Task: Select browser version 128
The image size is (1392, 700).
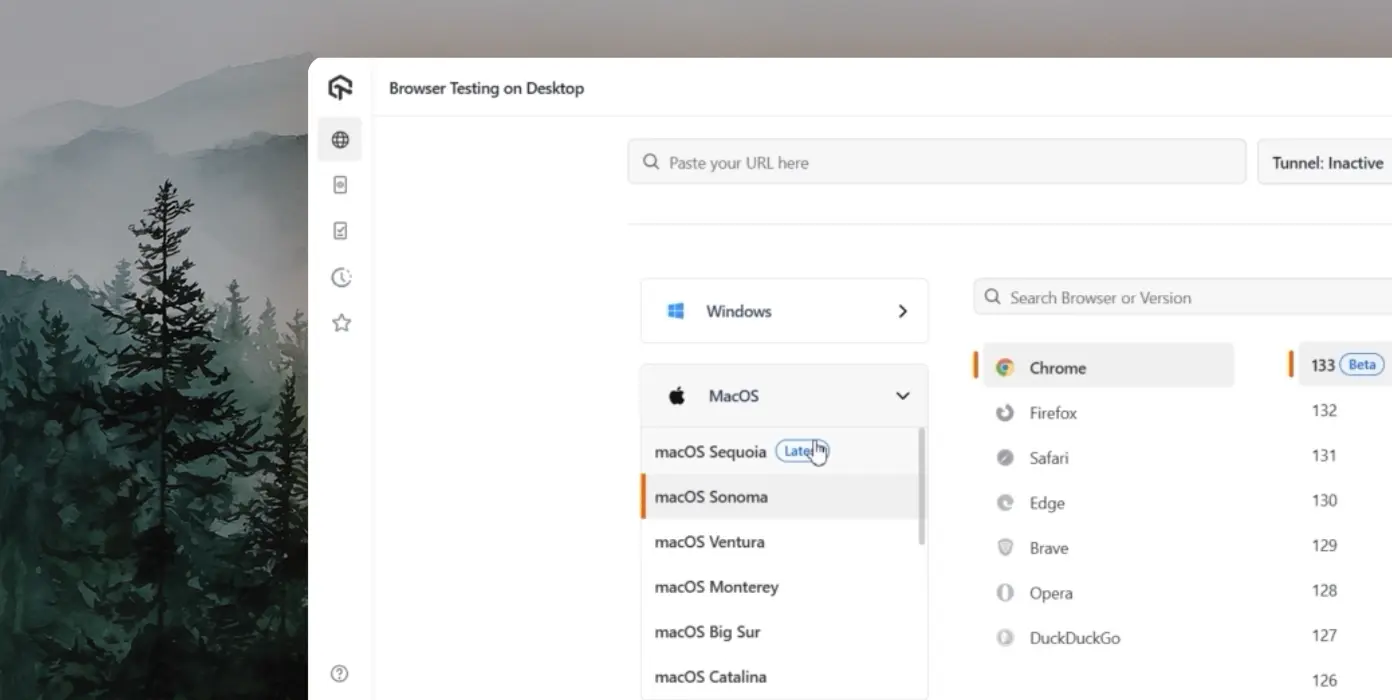Action: click(1324, 590)
